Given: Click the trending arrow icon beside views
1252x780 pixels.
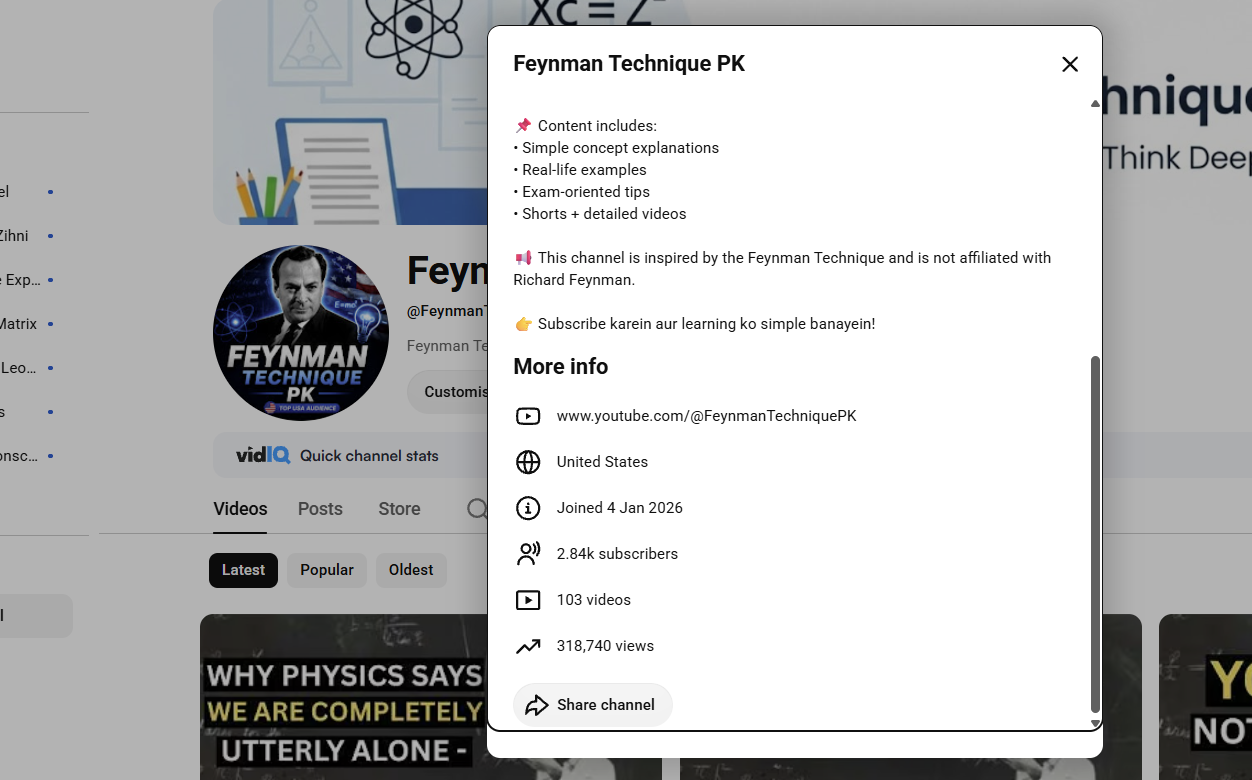Looking at the screenshot, I should [x=528, y=646].
